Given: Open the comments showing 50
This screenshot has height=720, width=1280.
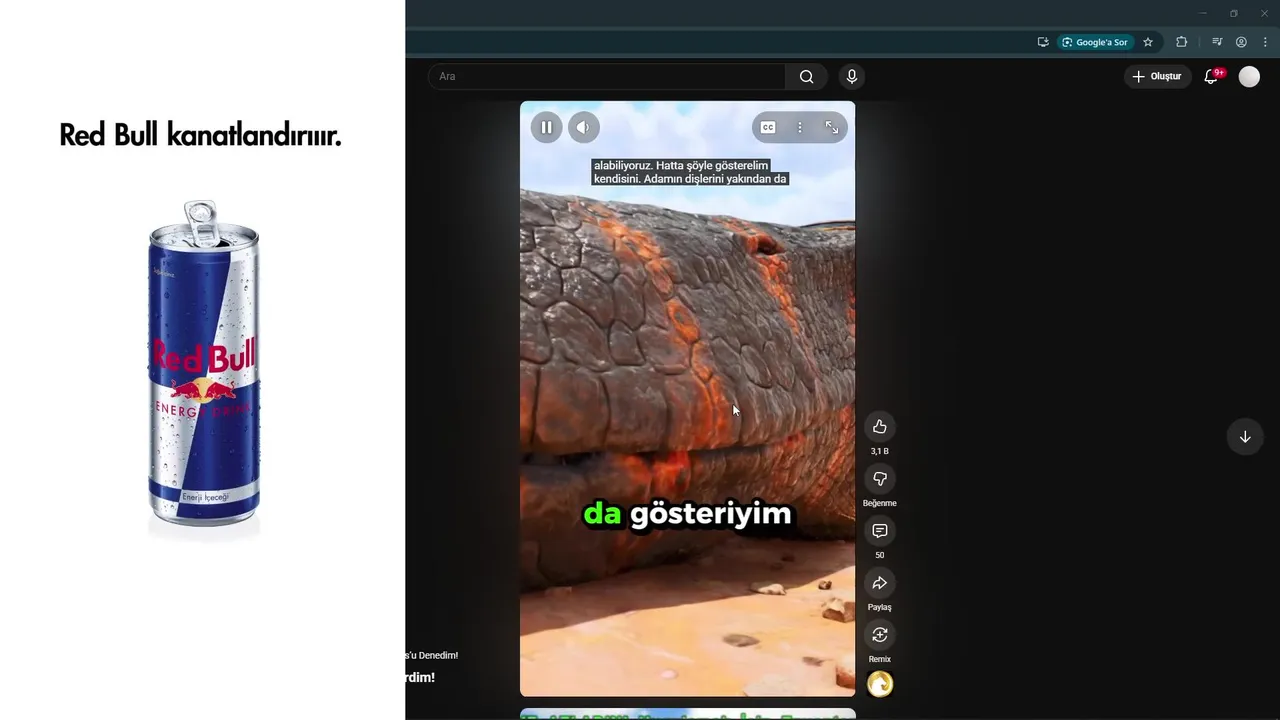Looking at the screenshot, I should pyautogui.click(x=880, y=531).
